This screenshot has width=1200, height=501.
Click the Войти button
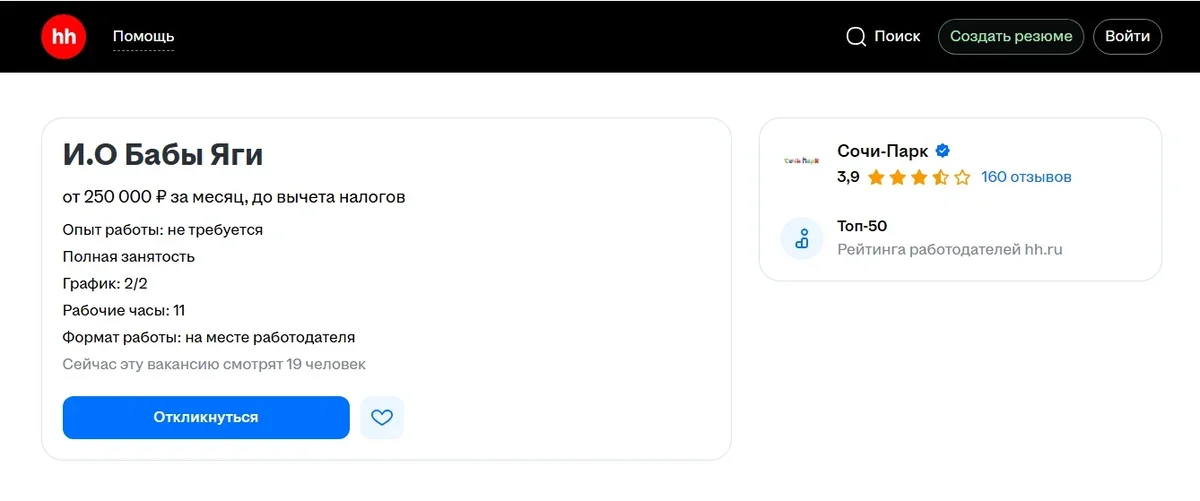1128,37
